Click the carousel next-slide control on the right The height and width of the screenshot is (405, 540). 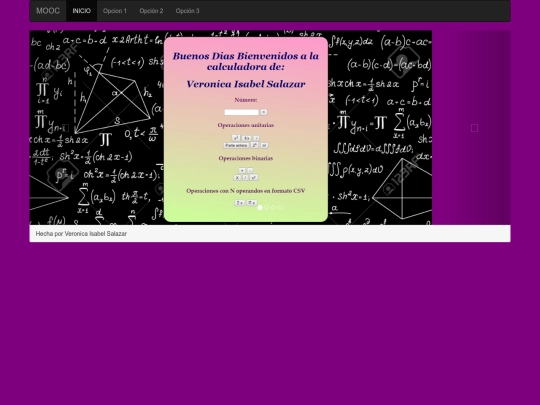point(474,128)
